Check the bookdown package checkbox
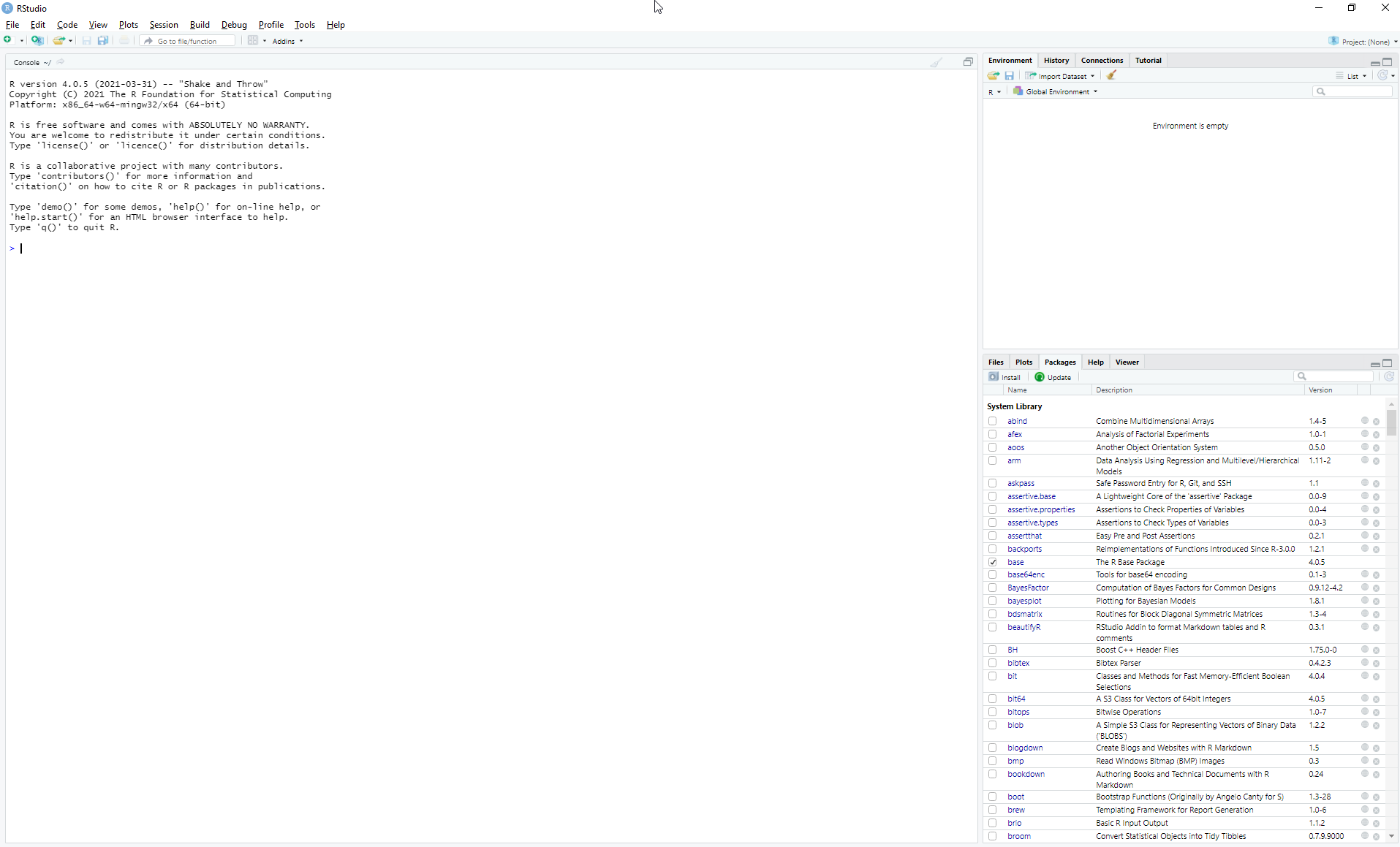Screen dimensions: 1400x847 [x=992, y=774]
